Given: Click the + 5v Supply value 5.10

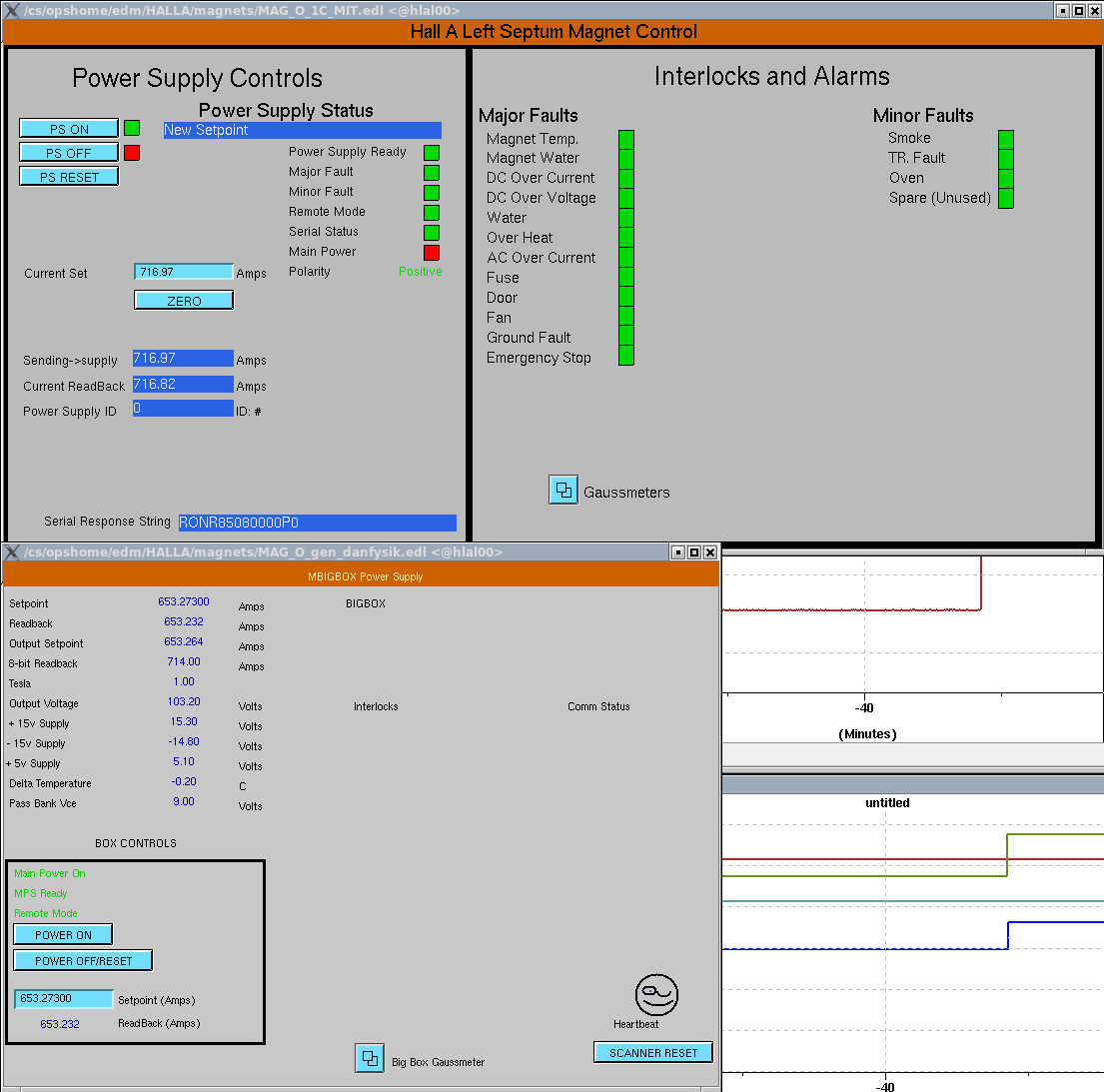Looking at the screenshot, I should [184, 761].
